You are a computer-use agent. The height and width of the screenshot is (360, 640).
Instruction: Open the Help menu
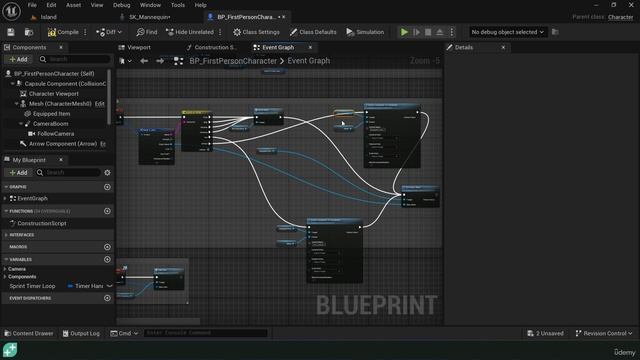click(200, 5)
